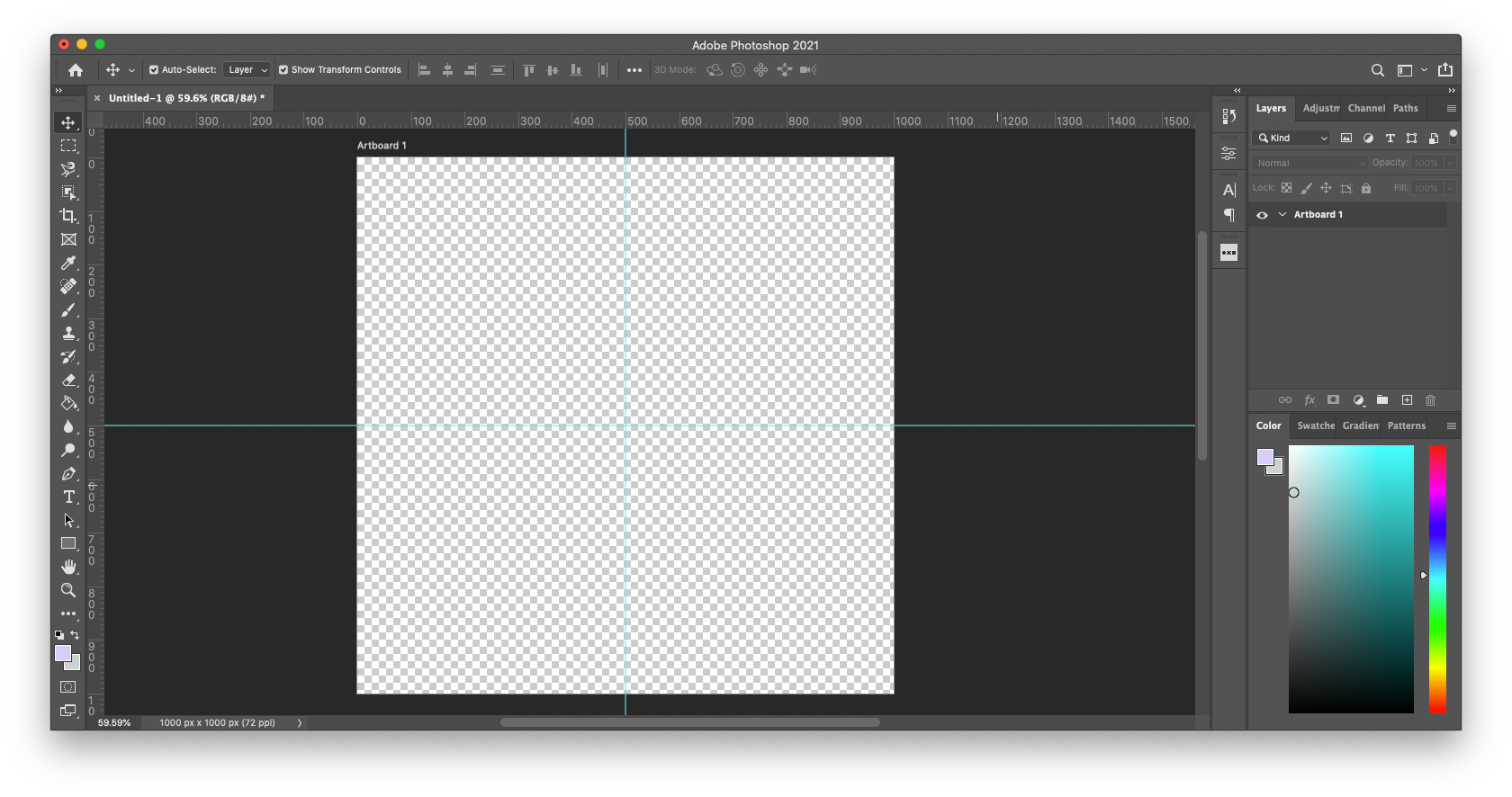
Task: Open the Search magnifier at top right
Action: [x=1377, y=70]
